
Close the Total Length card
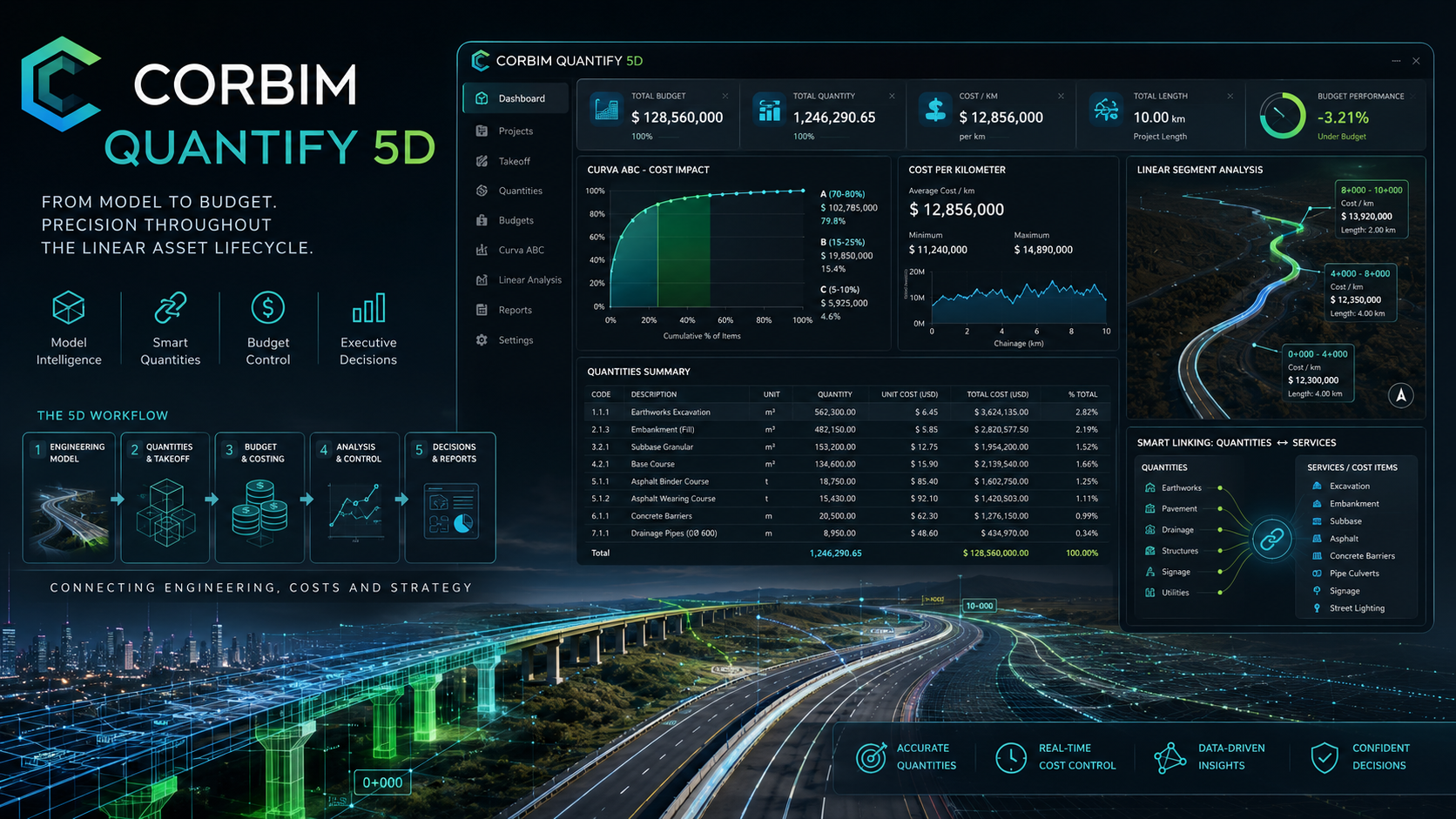1230,96
